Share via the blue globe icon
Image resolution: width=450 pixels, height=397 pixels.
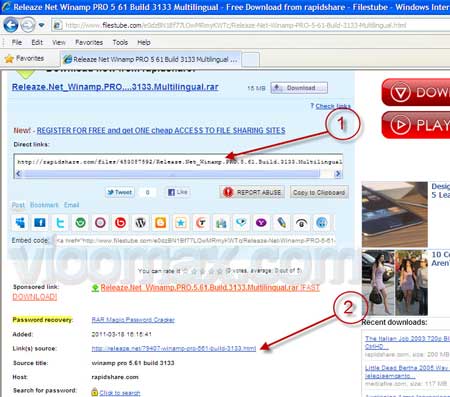pos(321,223)
